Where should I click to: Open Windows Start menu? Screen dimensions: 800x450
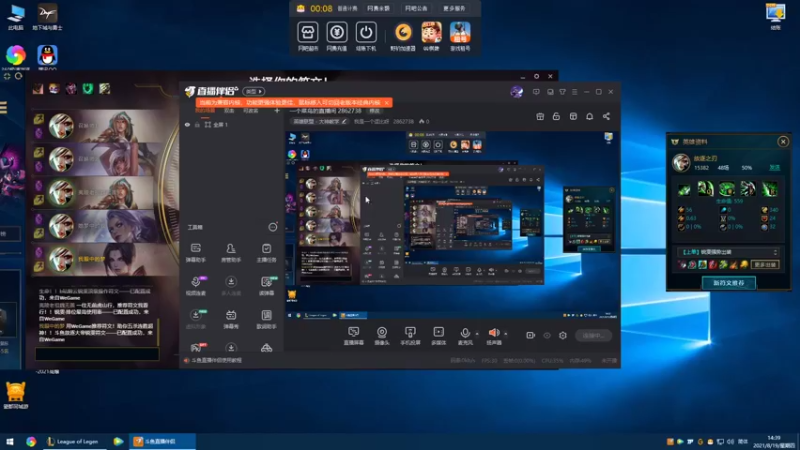tap(10, 441)
